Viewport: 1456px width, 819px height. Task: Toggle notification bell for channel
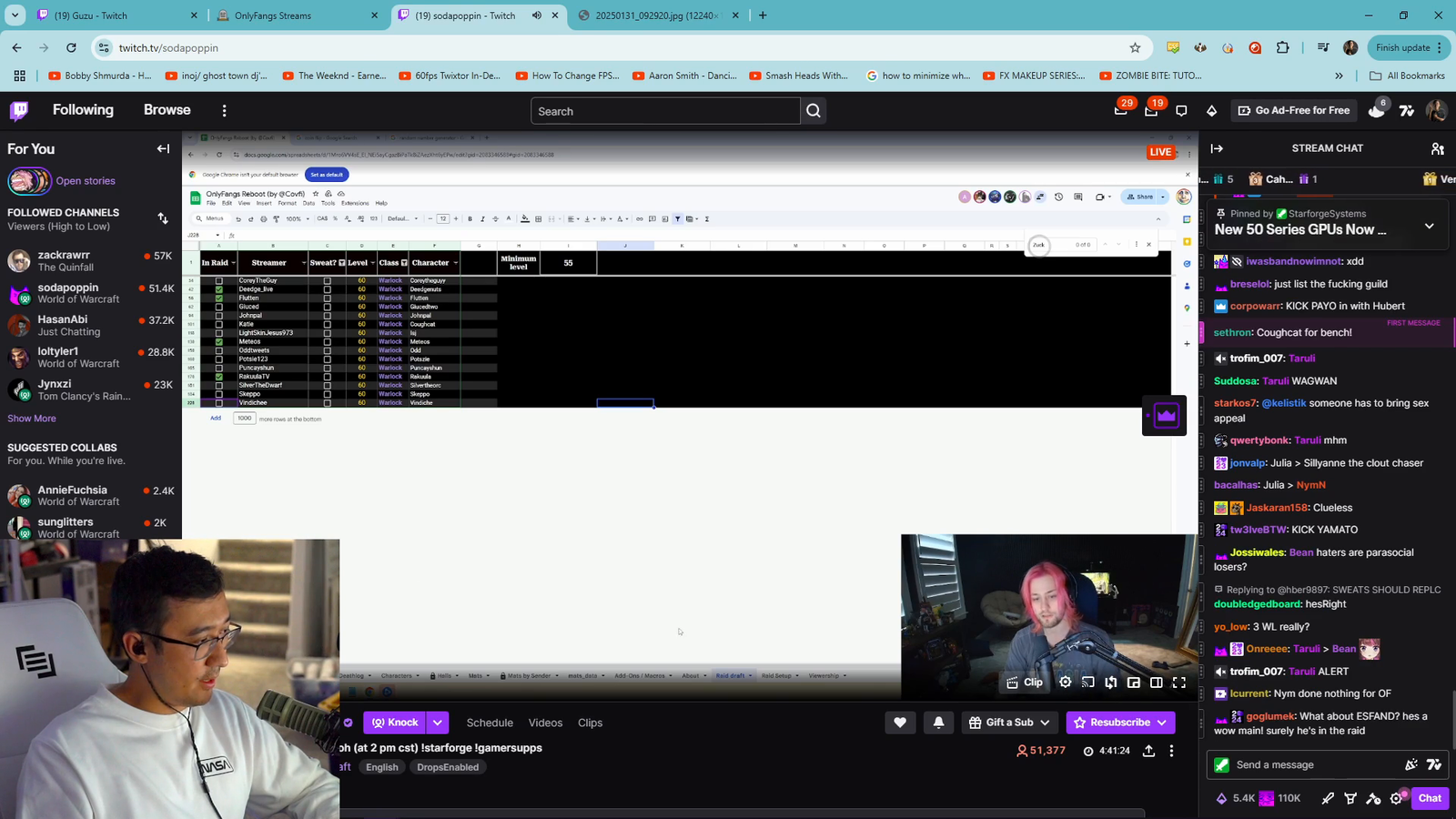(938, 723)
